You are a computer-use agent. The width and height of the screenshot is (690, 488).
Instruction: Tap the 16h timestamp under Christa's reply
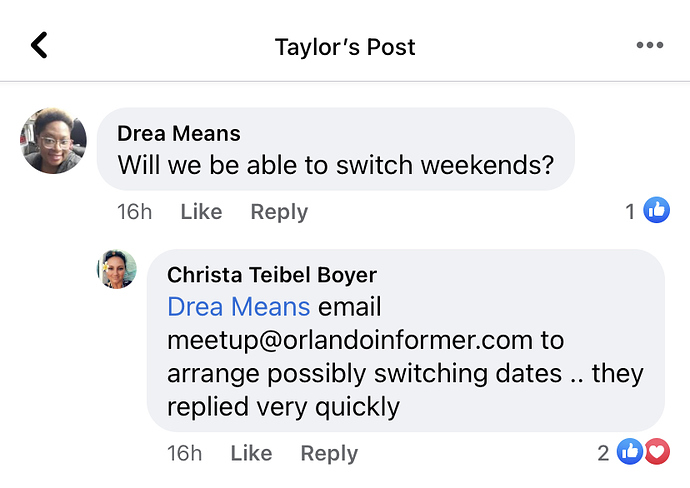tap(185, 454)
